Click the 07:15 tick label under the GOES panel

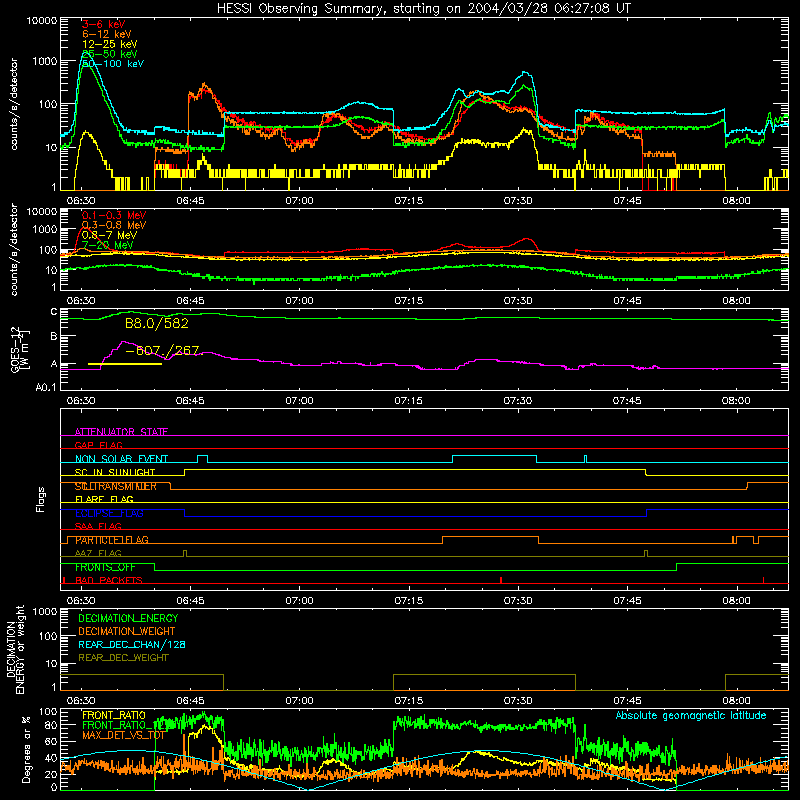pos(408,401)
